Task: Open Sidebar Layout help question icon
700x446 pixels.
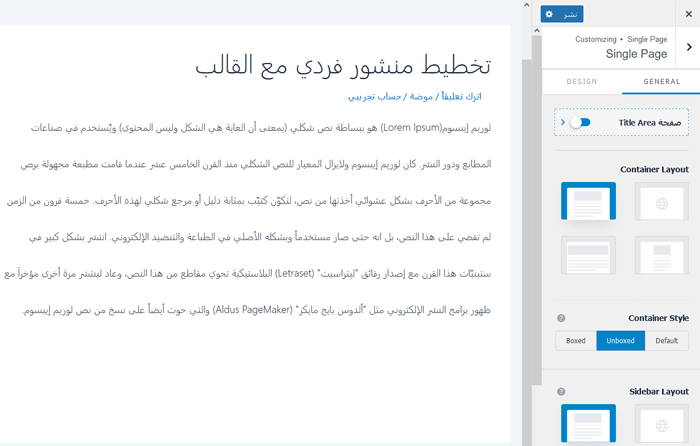Action: coord(561,392)
